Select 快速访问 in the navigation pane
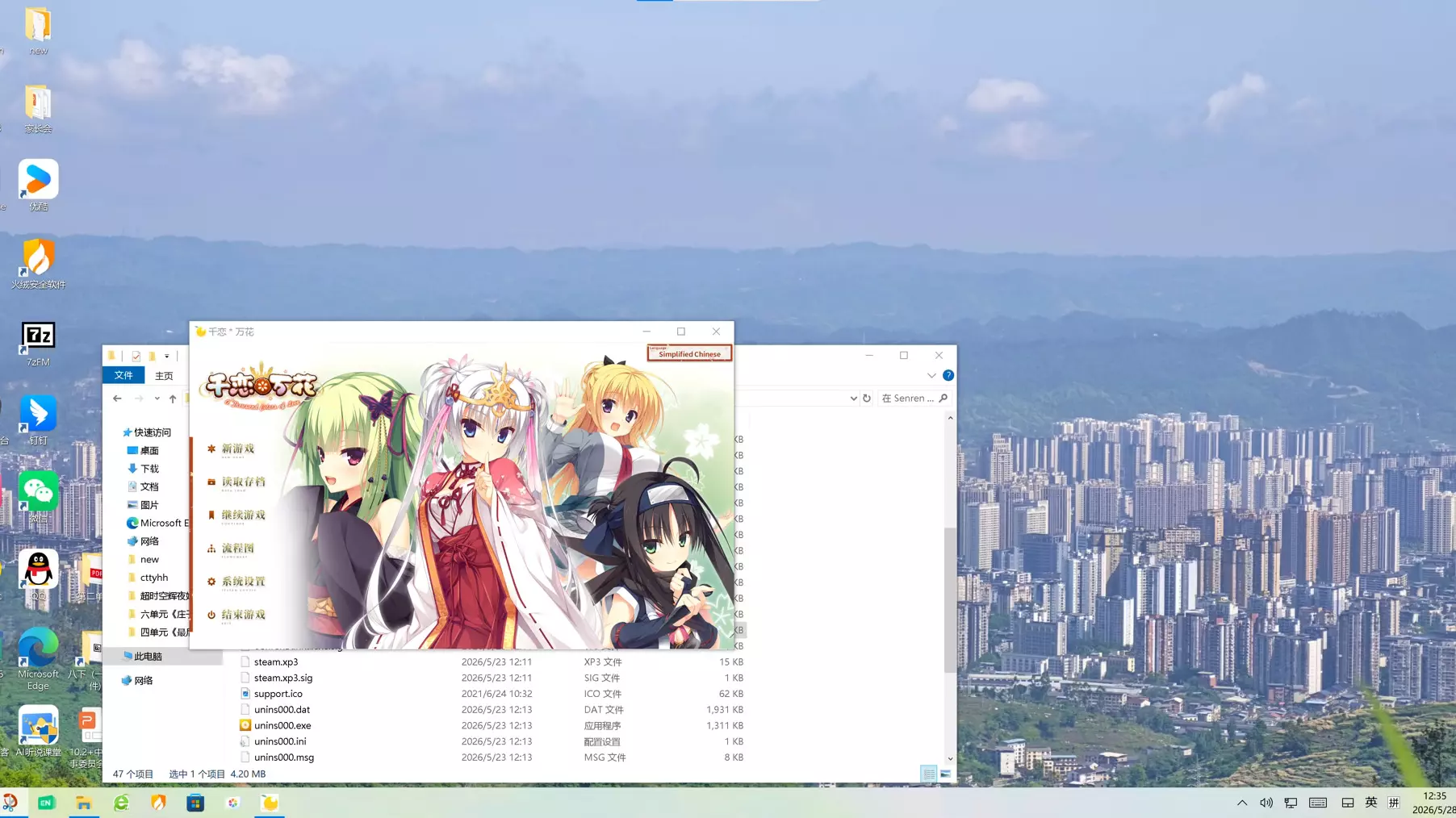This screenshot has height=818, width=1456. pos(146,432)
